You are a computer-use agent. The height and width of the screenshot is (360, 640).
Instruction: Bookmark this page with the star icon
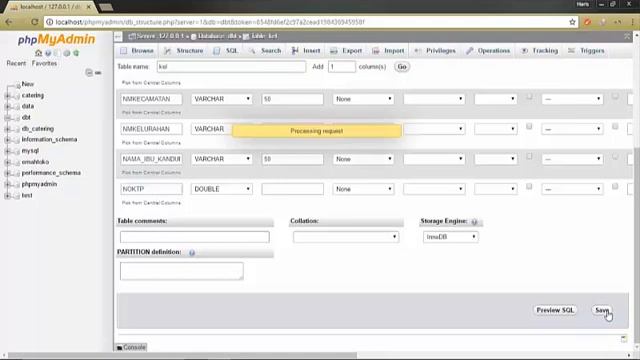coord(572,22)
